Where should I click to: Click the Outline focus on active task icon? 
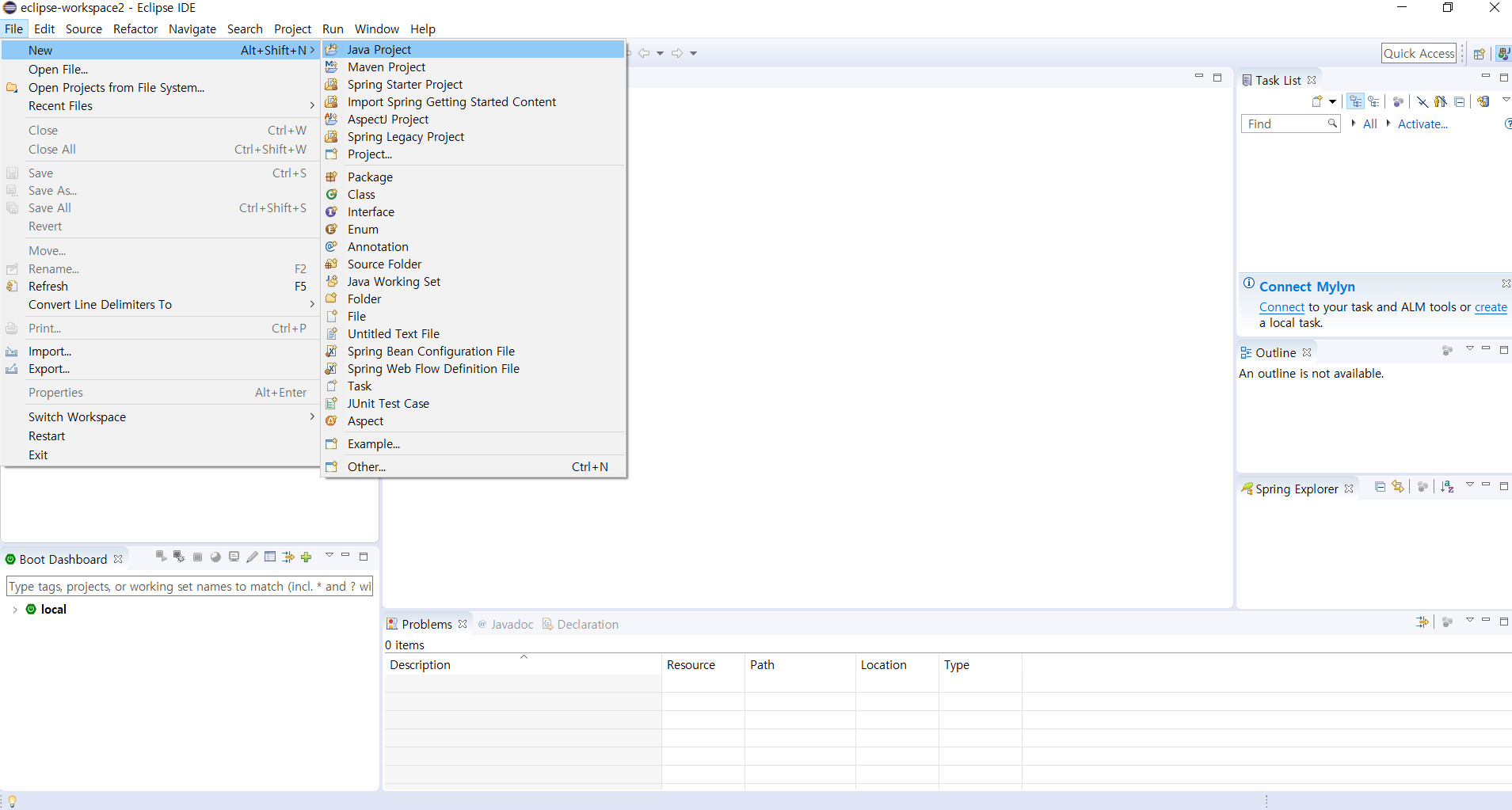click(x=1447, y=351)
